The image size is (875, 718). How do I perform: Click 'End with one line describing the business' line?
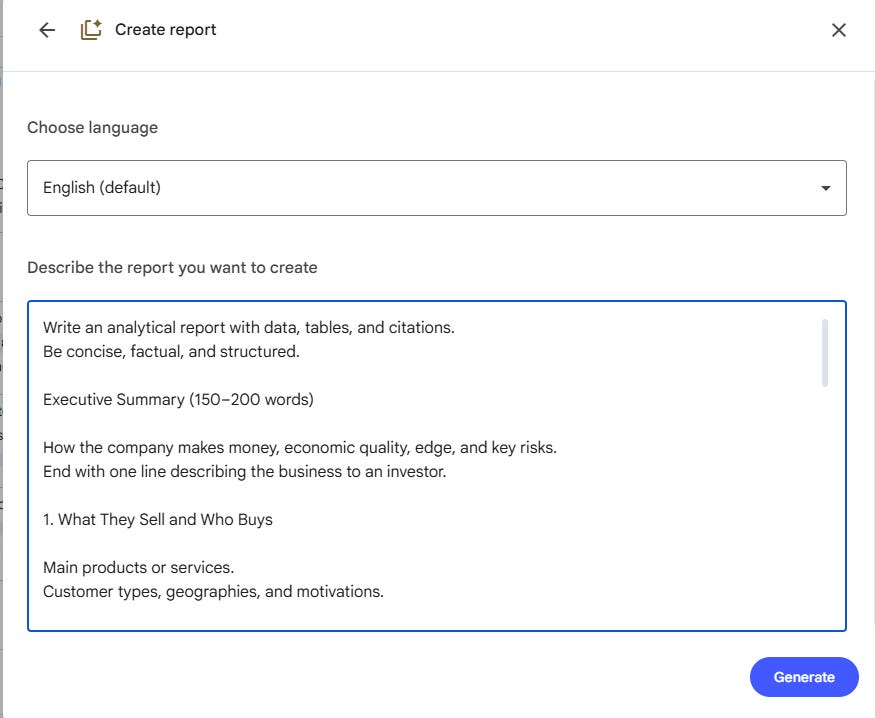(x=244, y=471)
